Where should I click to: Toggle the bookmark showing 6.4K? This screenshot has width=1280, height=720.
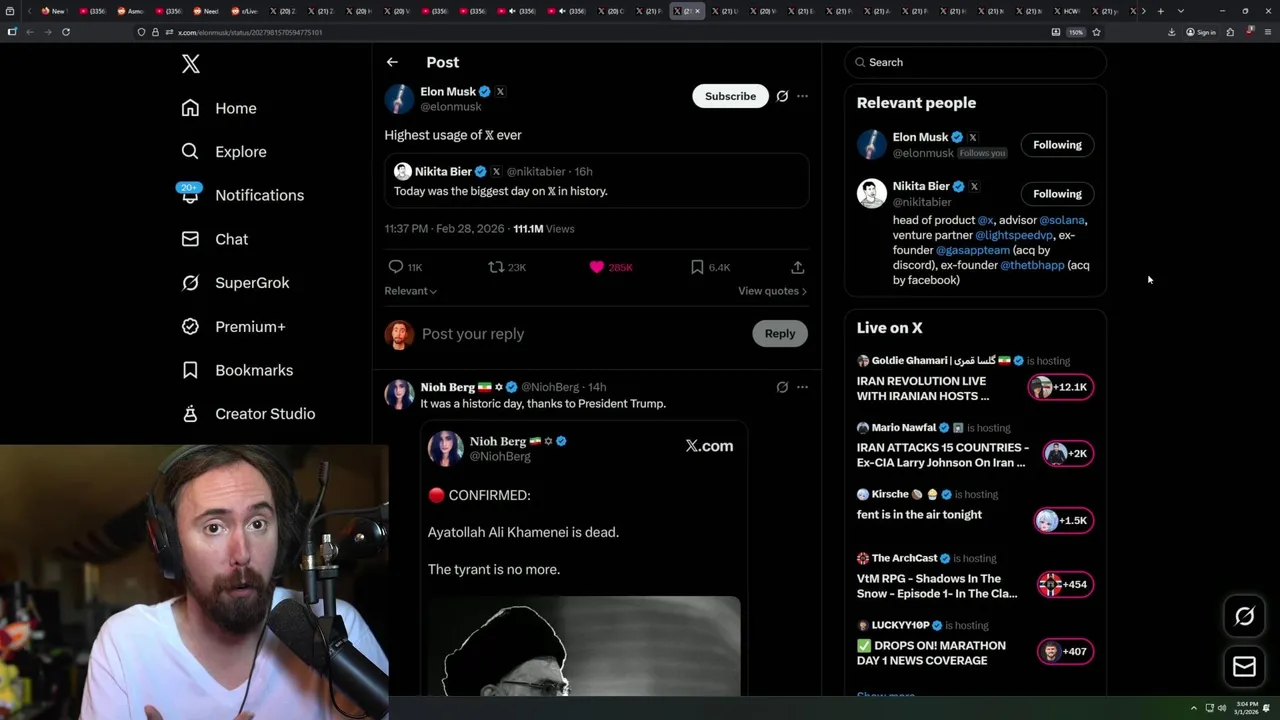(x=697, y=267)
